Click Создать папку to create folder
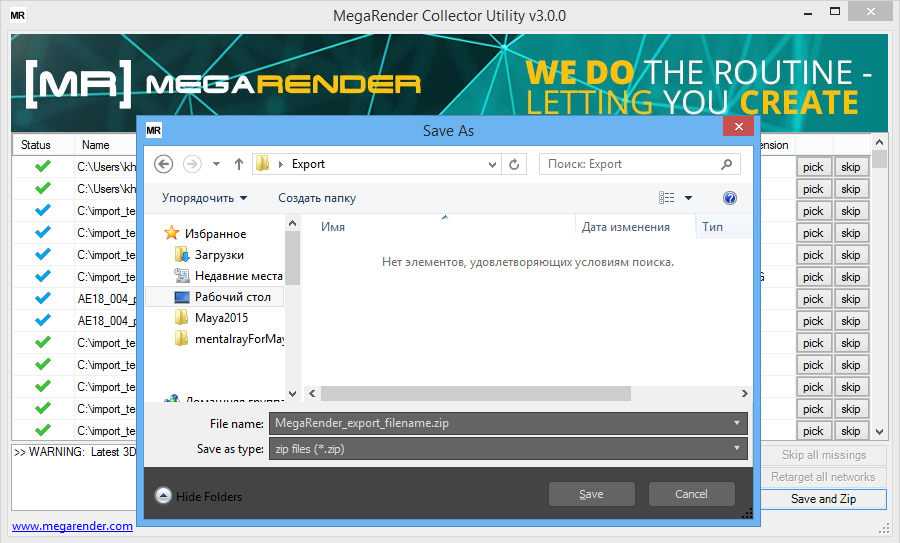This screenshot has height=543, width=900. [x=317, y=198]
